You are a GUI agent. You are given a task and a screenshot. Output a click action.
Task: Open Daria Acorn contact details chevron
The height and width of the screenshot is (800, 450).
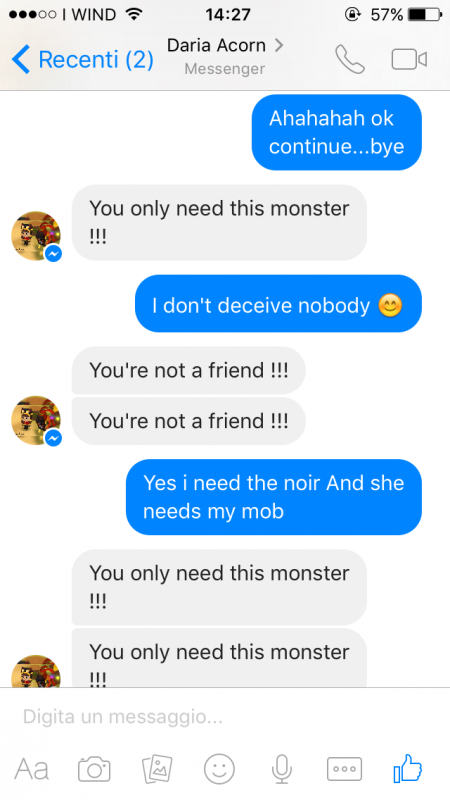[279, 45]
